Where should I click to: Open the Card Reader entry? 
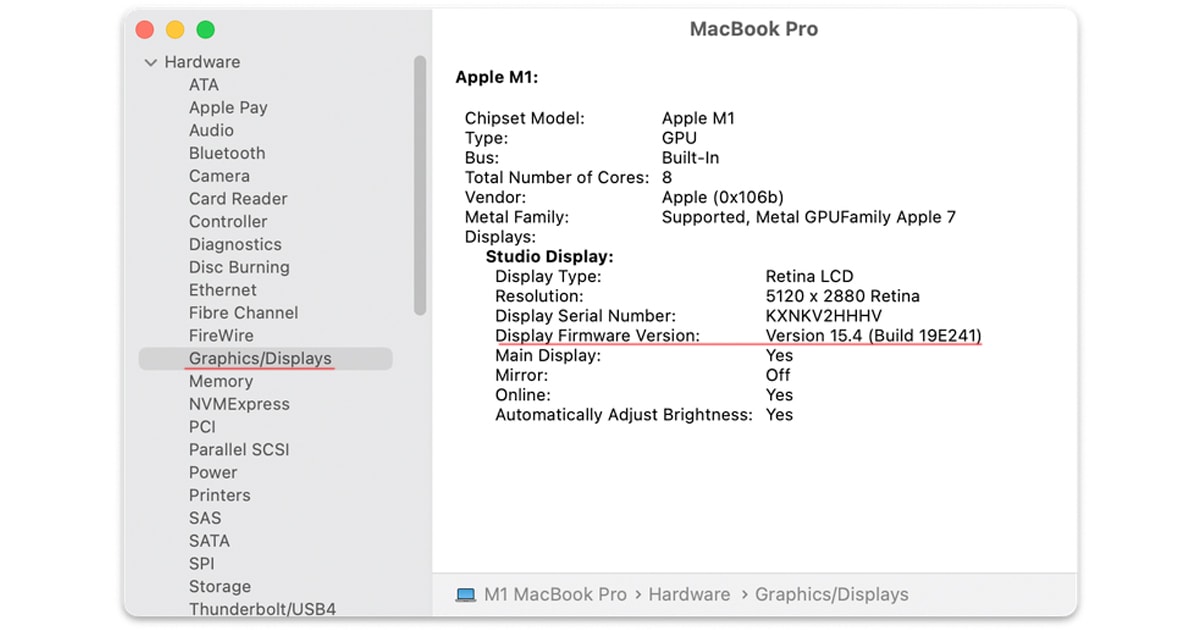tap(238, 199)
